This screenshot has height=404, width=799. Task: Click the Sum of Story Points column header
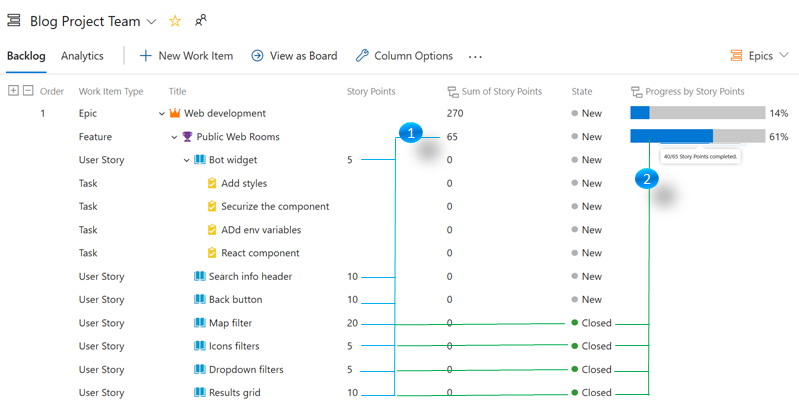[x=501, y=92]
